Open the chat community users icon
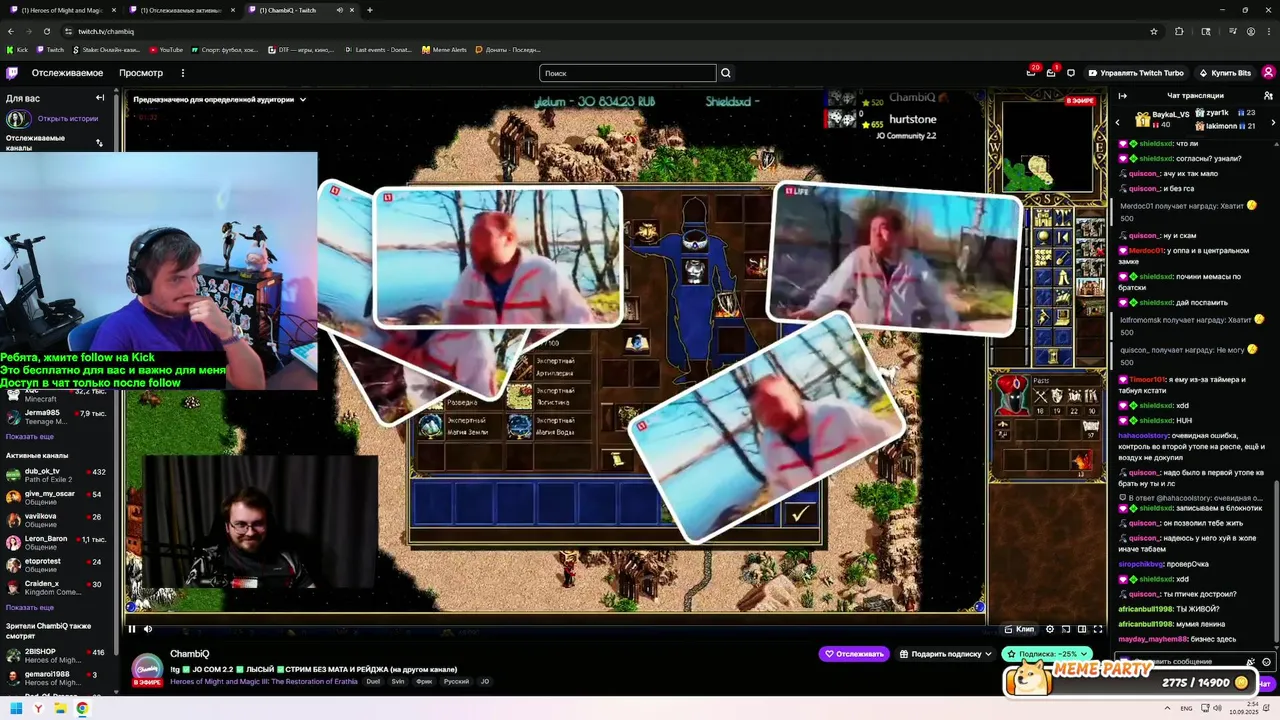 (1270, 96)
